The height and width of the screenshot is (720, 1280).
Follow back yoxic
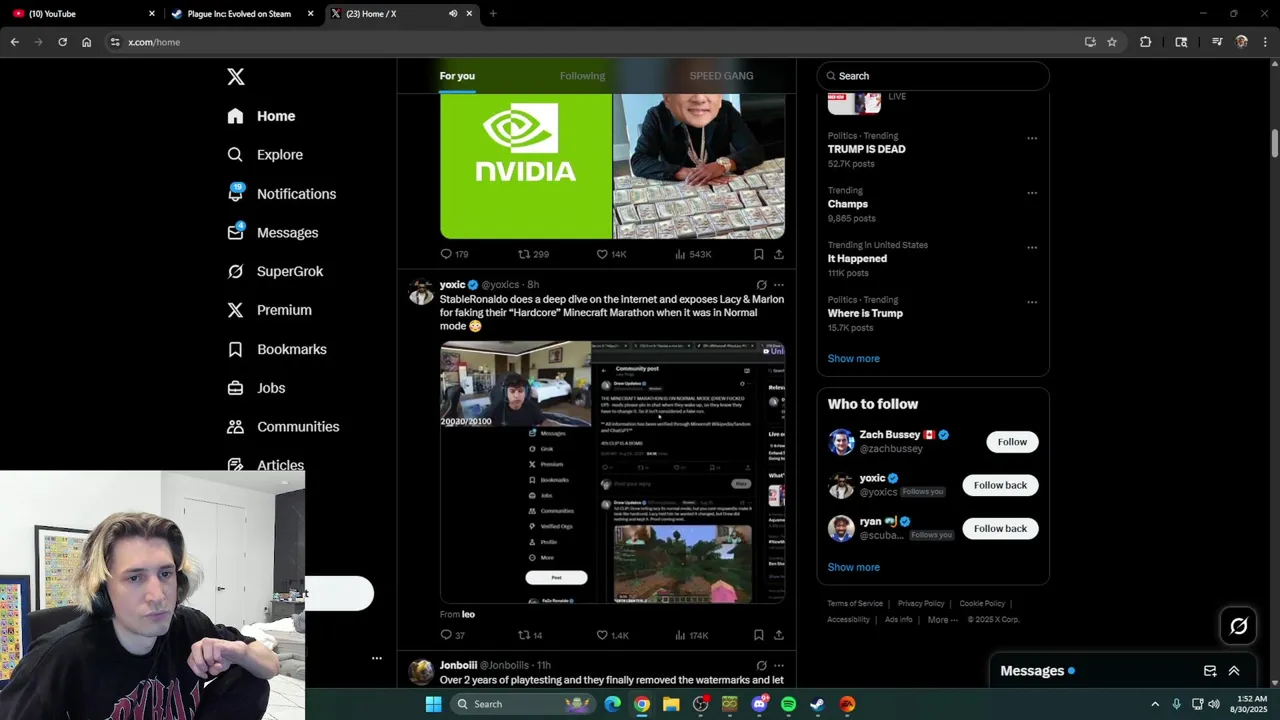point(1000,485)
